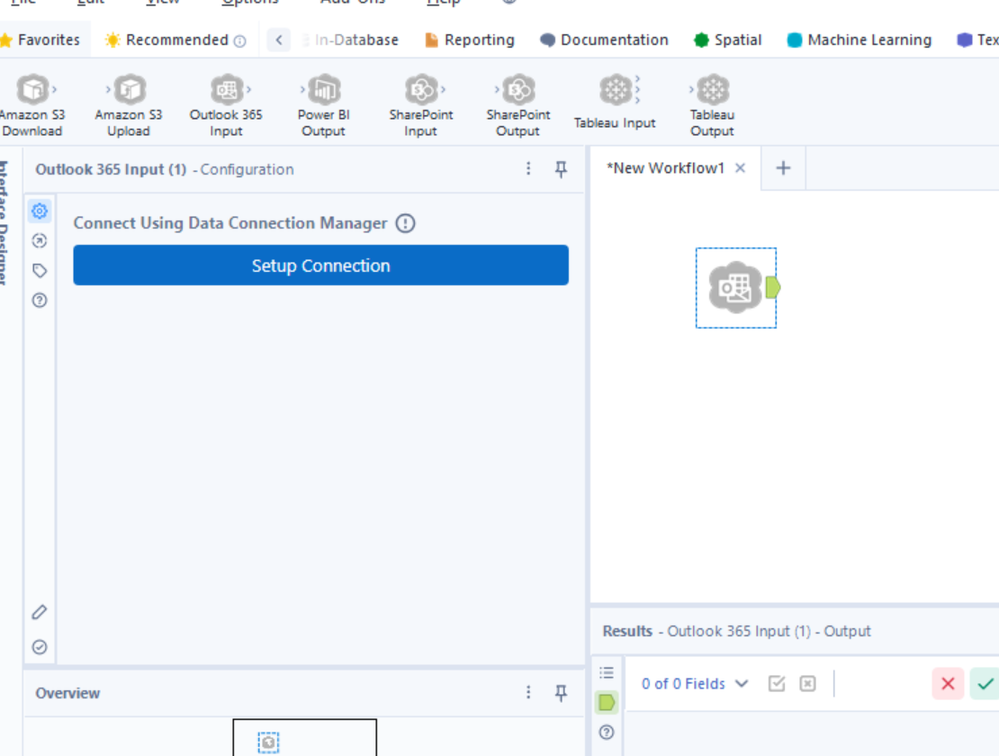Open the configuration gear tab

pos(40,211)
